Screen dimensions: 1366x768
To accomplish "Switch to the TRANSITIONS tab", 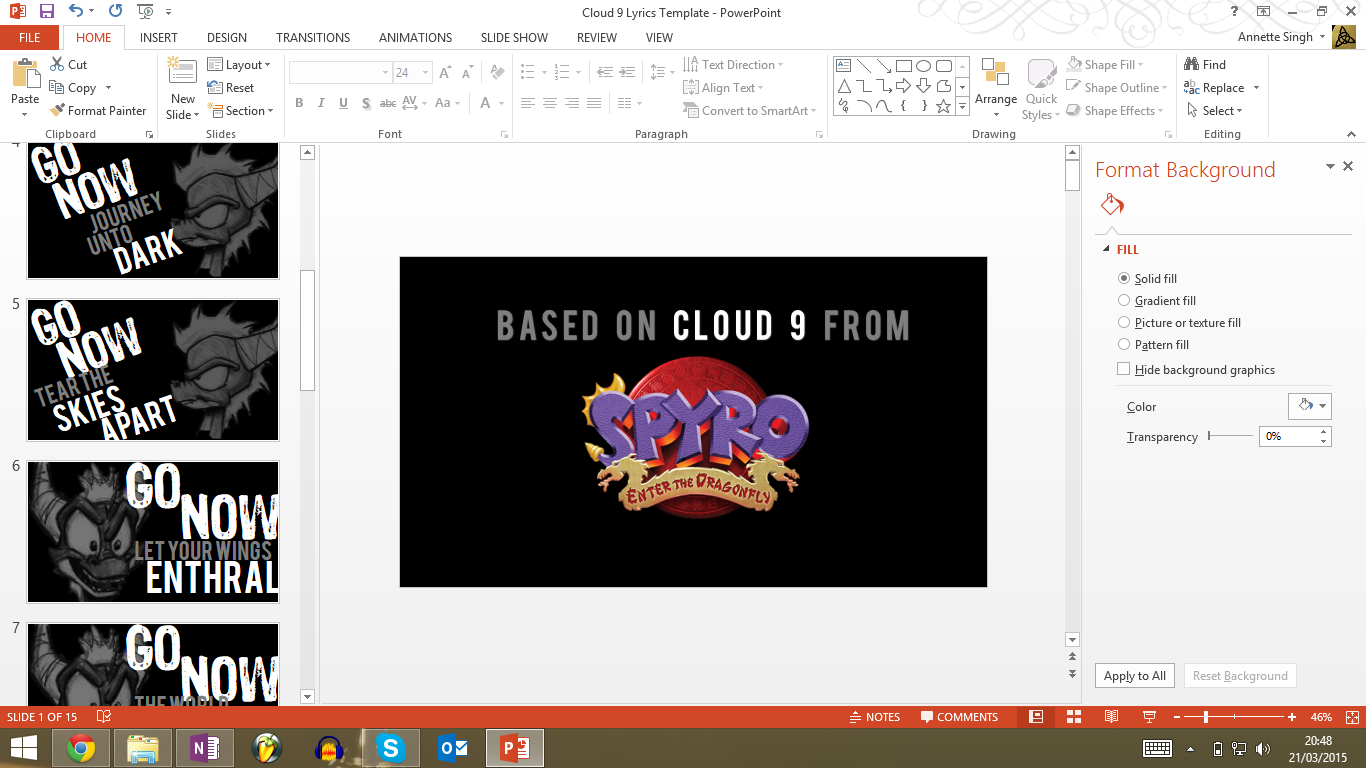I will pyautogui.click(x=313, y=37).
